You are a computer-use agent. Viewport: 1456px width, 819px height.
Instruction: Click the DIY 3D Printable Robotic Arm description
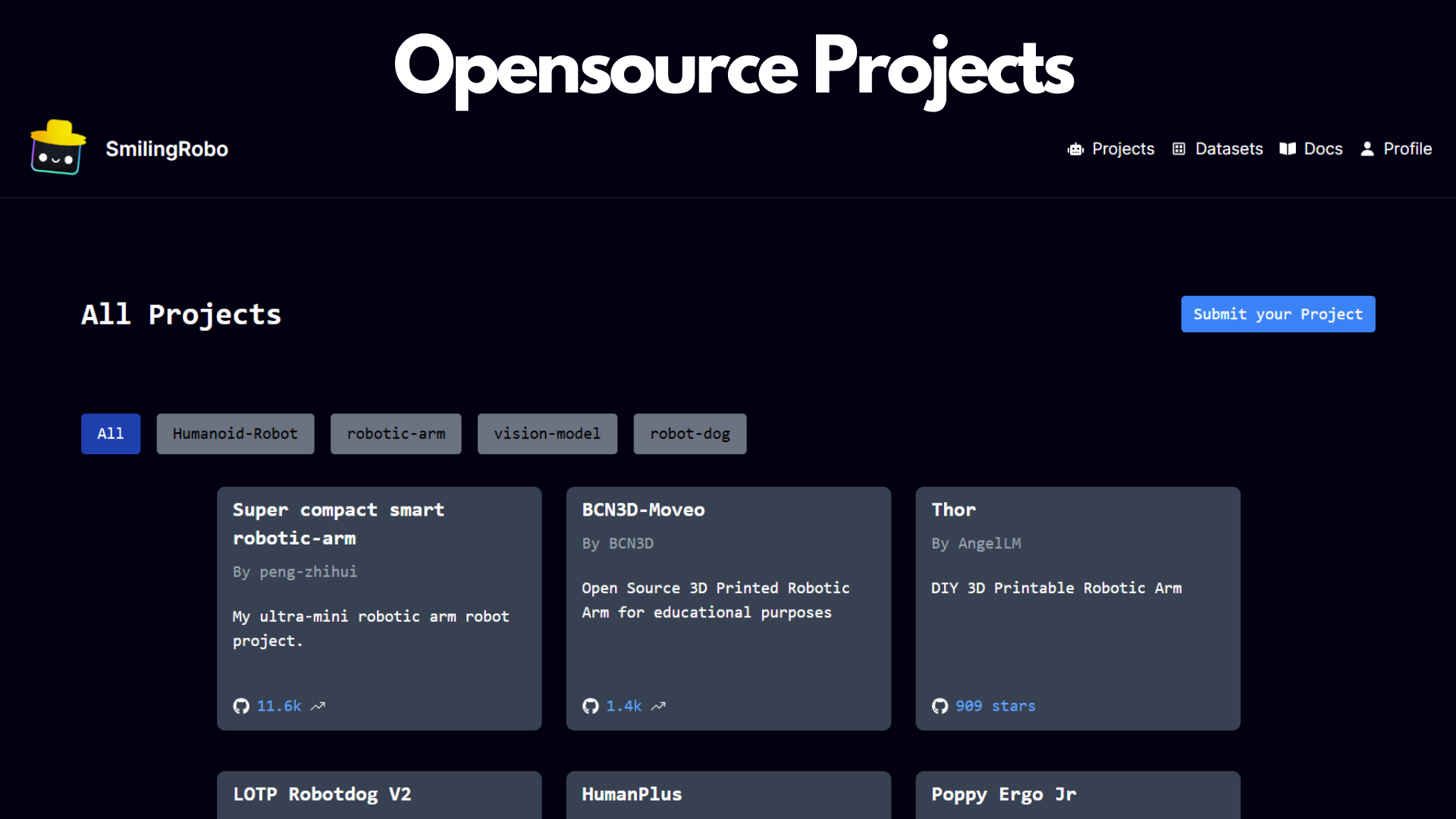coord(1056,588)
